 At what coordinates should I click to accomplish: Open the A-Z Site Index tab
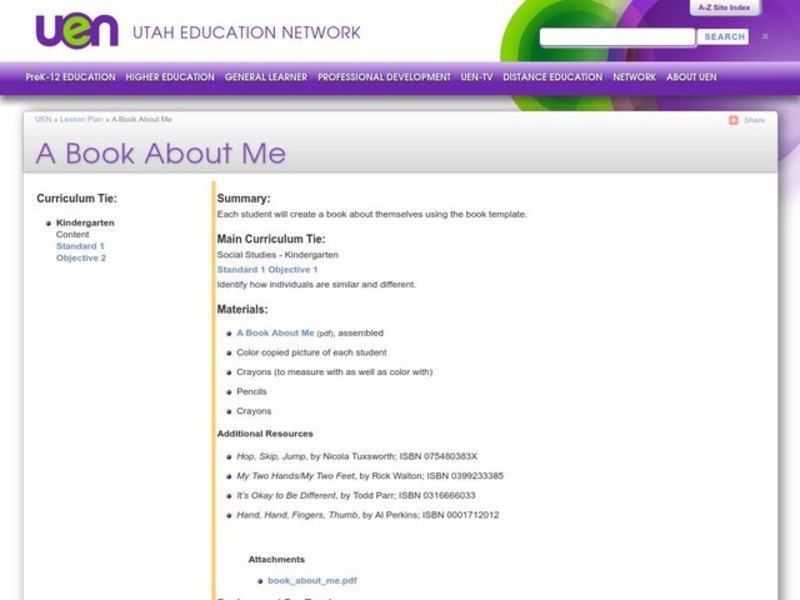tap(723, 7)
